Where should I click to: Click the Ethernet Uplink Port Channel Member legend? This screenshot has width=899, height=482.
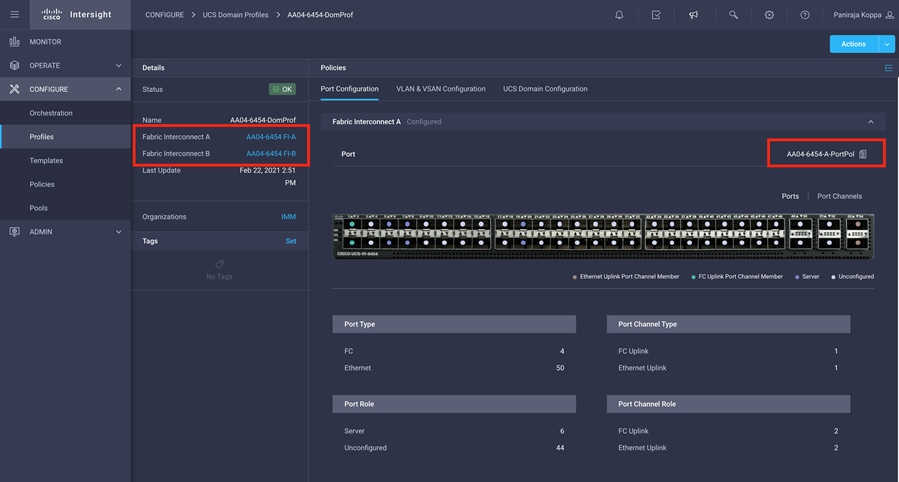tap(626, 276)
